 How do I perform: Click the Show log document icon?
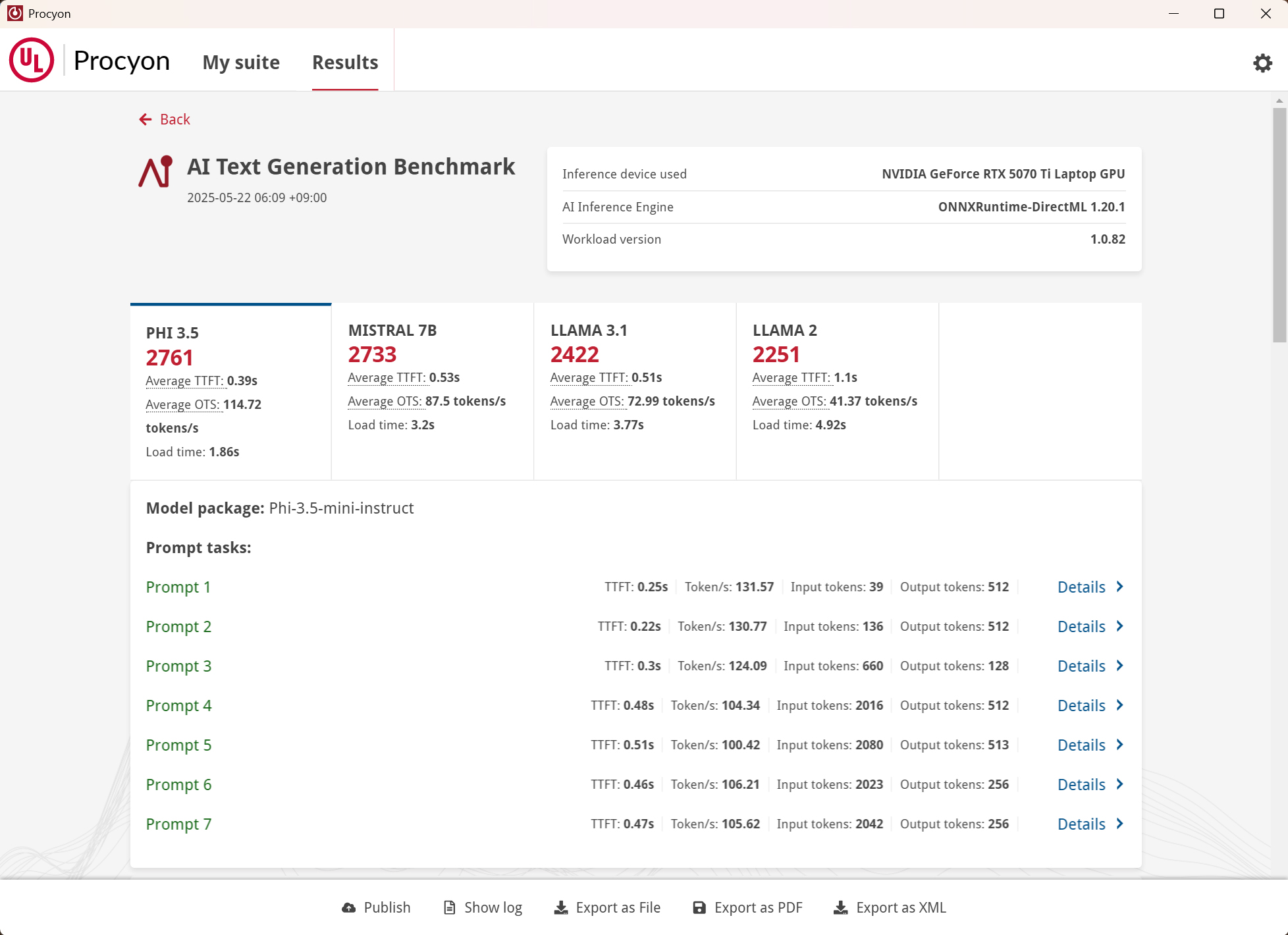450,908
